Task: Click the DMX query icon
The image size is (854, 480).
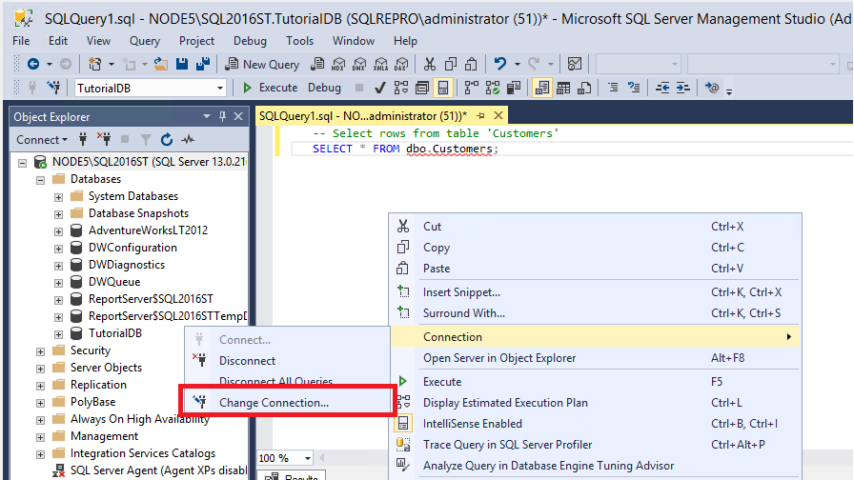Action: (359, 64)
